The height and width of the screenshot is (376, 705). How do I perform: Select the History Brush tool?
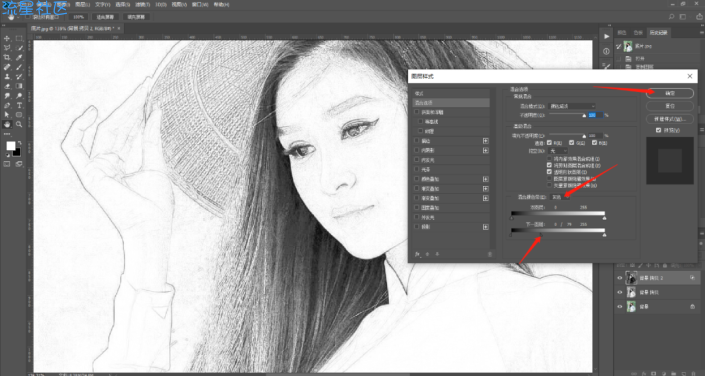coord(19,76)
